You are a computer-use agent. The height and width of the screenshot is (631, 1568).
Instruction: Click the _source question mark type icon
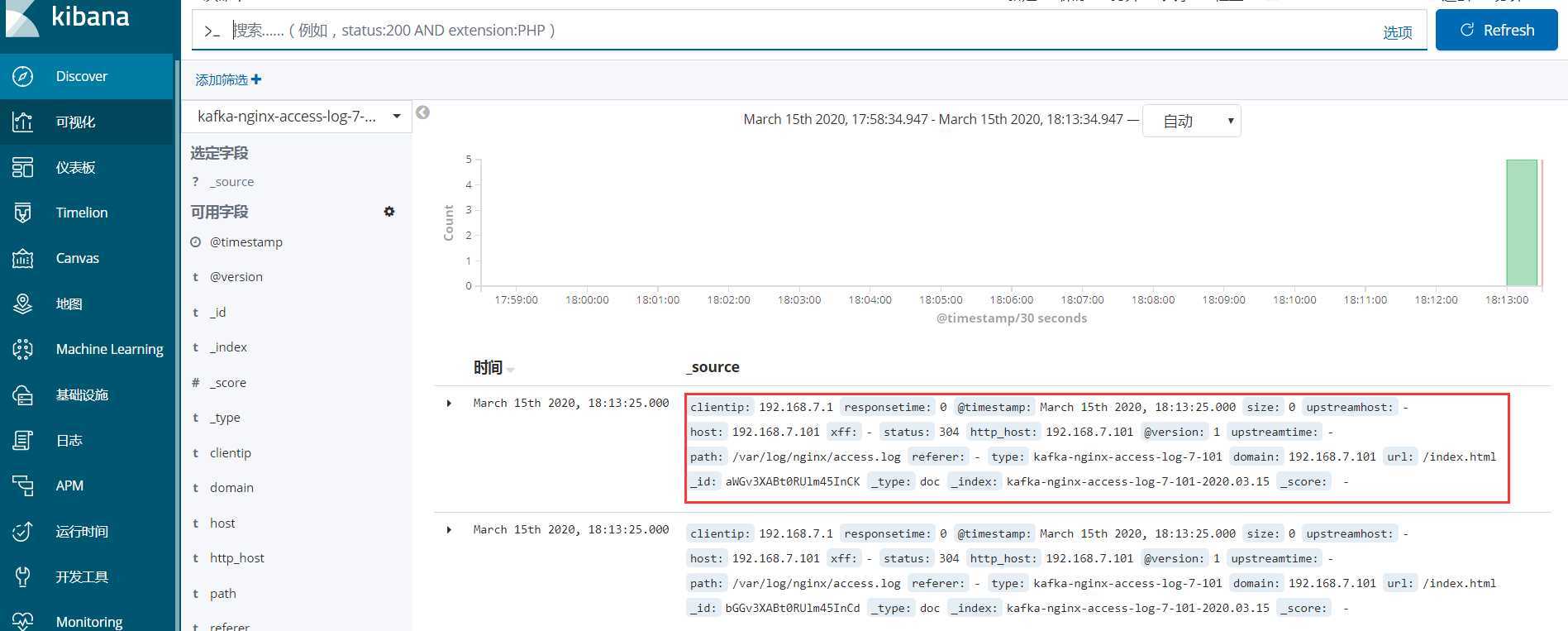[196, 182]
